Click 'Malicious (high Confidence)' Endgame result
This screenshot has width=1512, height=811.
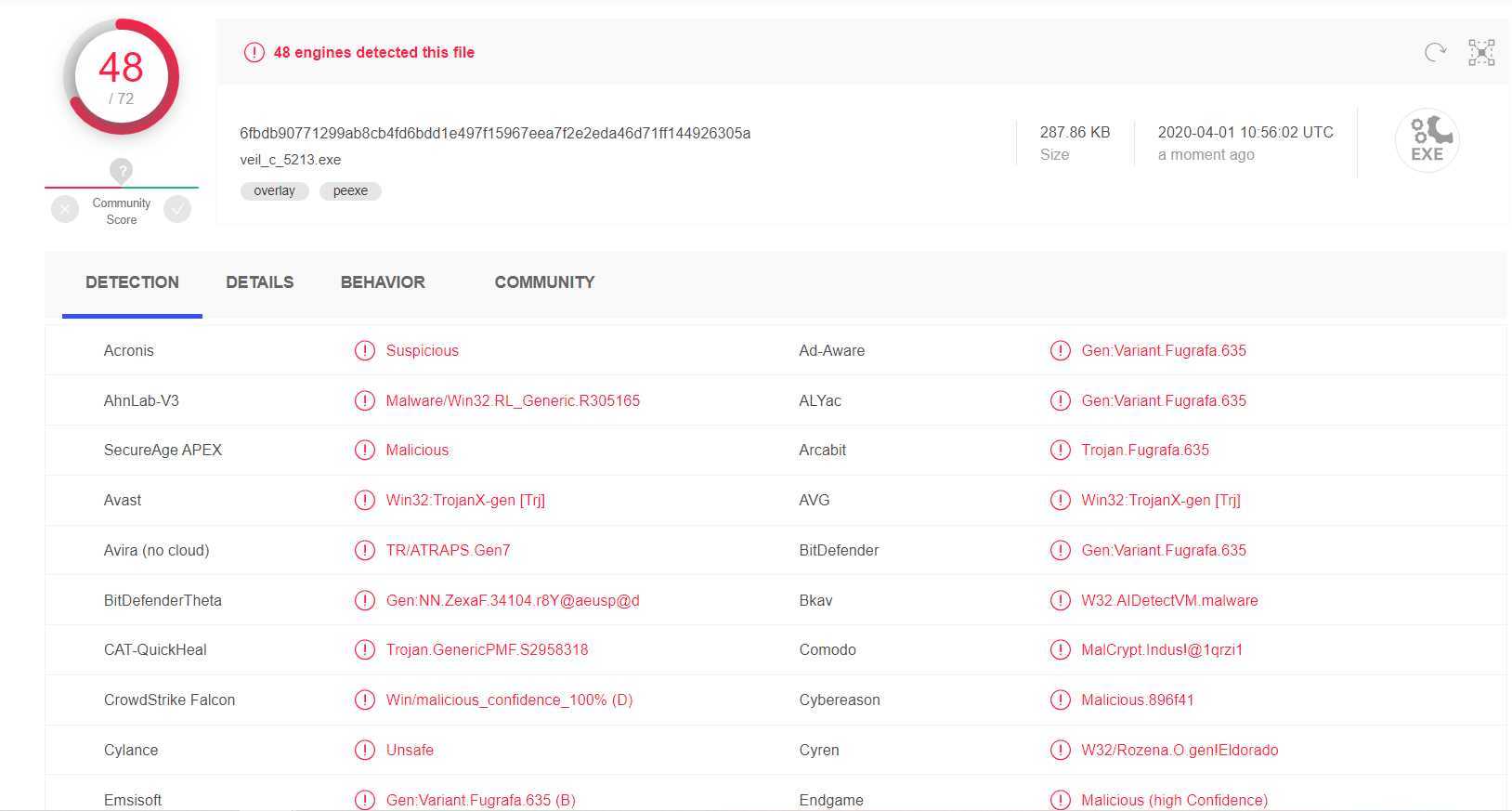click(1174, 800)
